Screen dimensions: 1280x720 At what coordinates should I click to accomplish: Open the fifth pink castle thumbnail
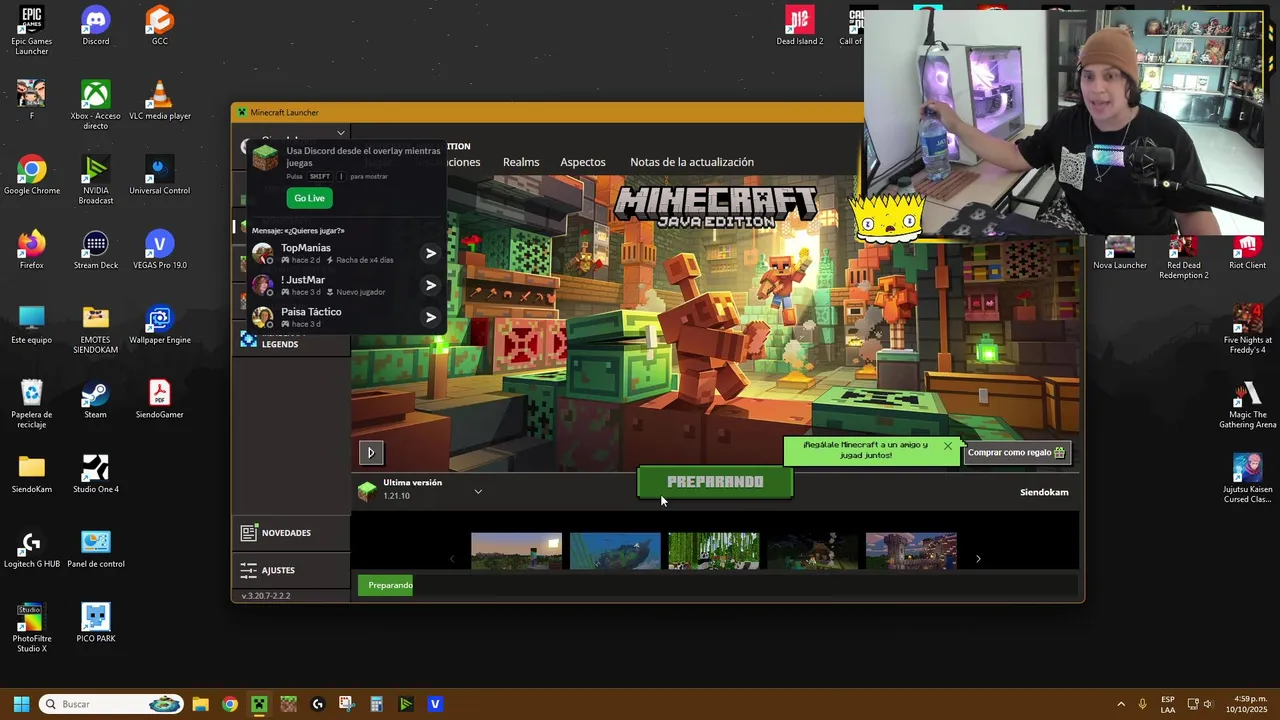pyautogui.click(x=911, y=551)
